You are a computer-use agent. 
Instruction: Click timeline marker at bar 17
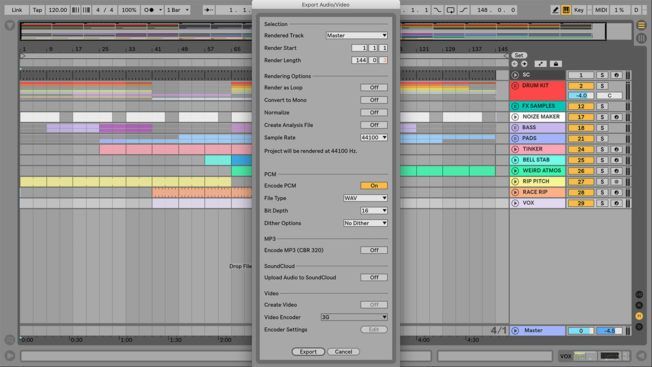click(x=78, y=49)
